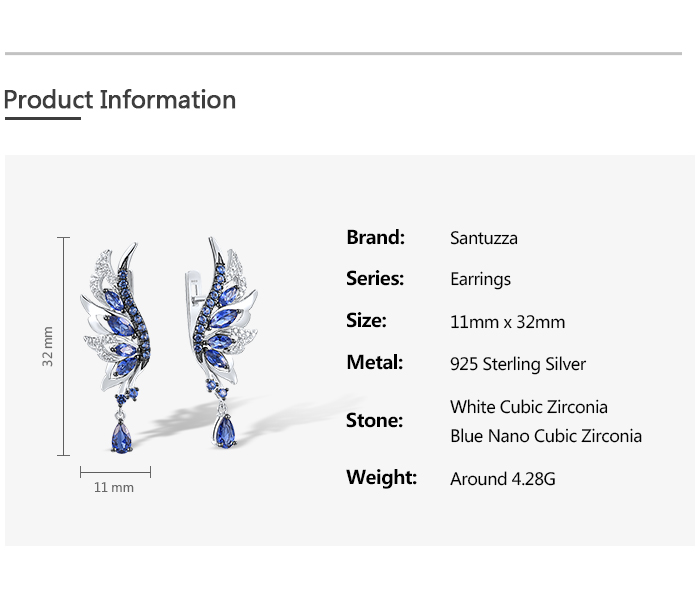Click the Earrings series value

(480, 280)
